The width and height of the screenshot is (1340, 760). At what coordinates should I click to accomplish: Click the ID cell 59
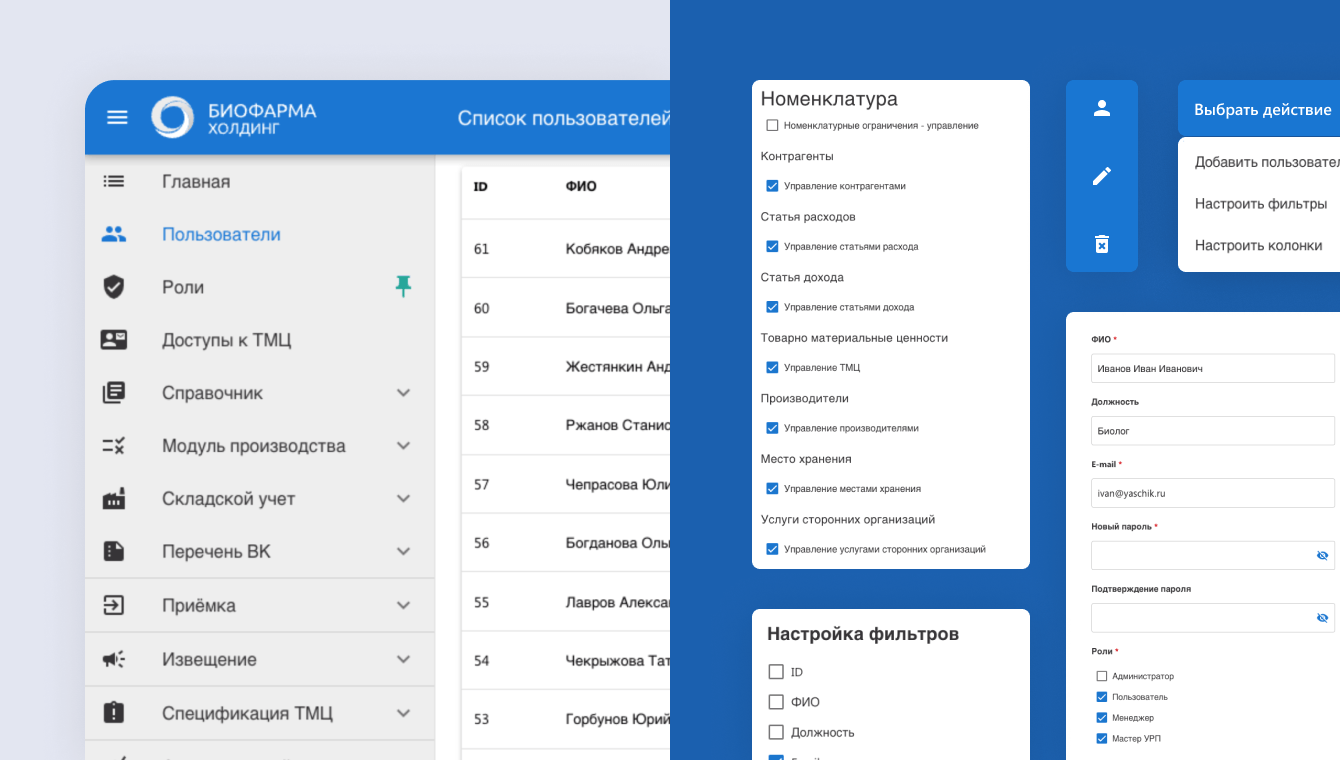[481, 367]
